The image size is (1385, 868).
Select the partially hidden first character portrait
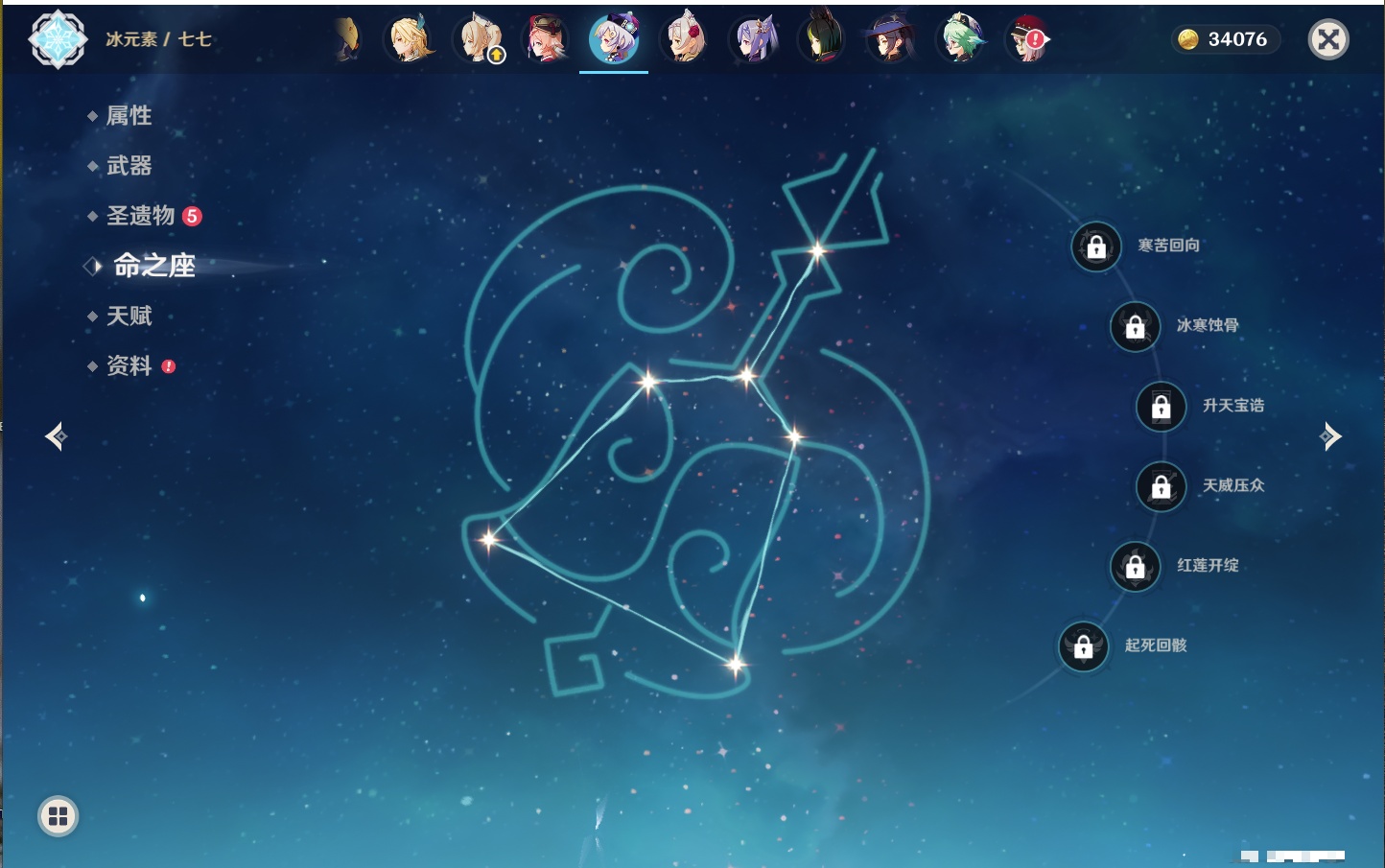tap(348, 39)
